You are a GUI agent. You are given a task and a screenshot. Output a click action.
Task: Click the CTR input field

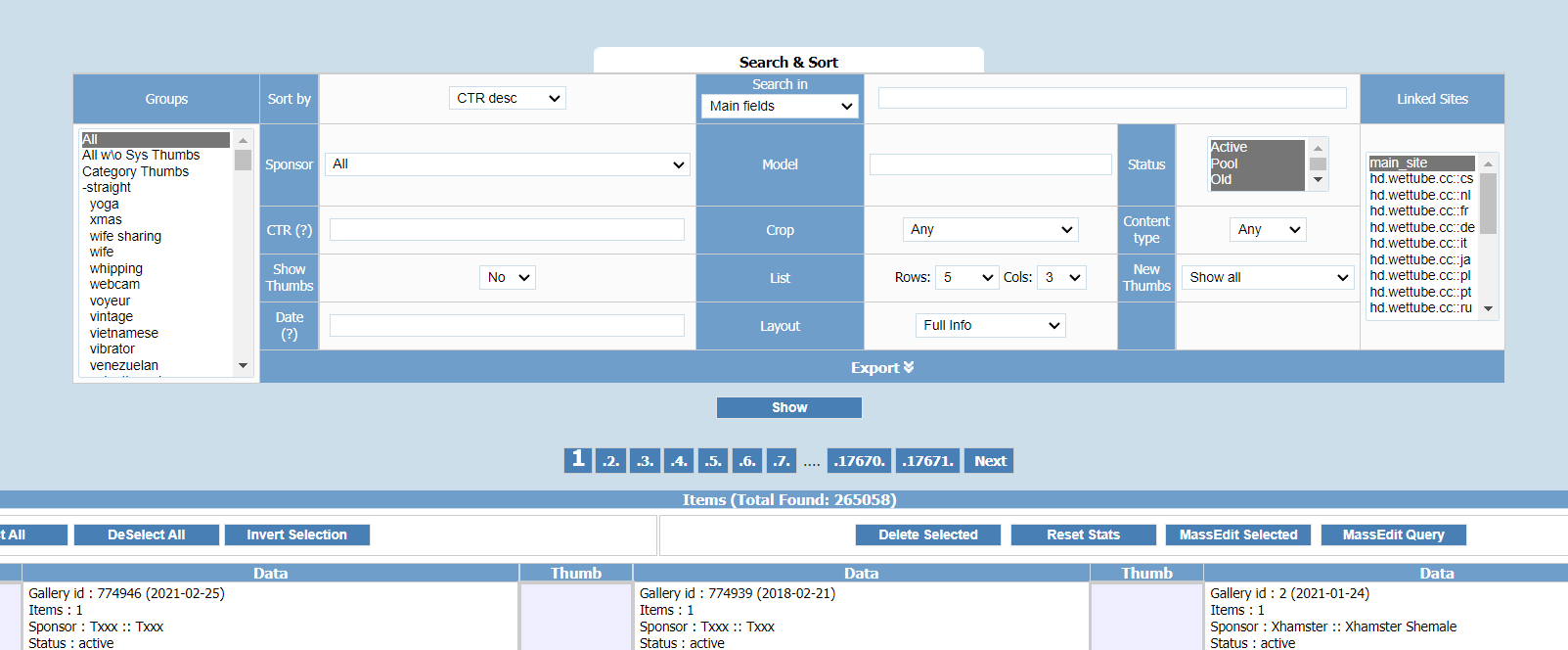tap(507, 229)
